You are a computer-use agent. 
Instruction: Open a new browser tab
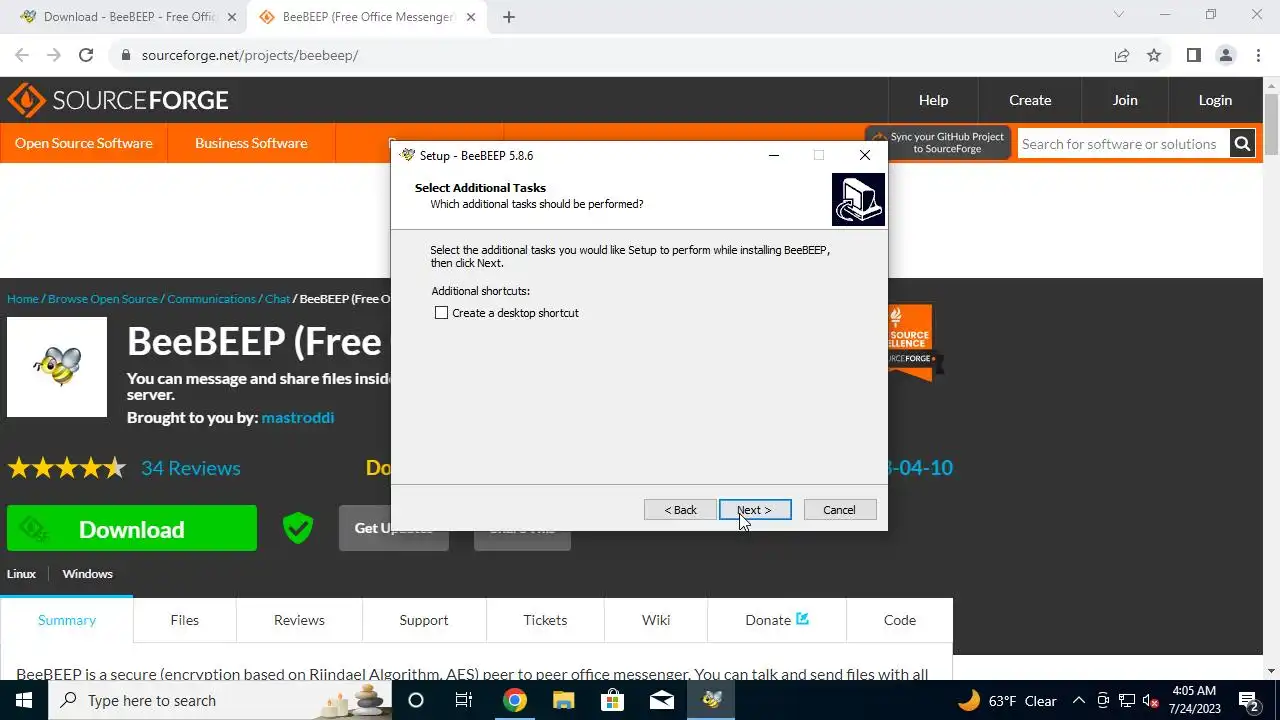(509, 17)
